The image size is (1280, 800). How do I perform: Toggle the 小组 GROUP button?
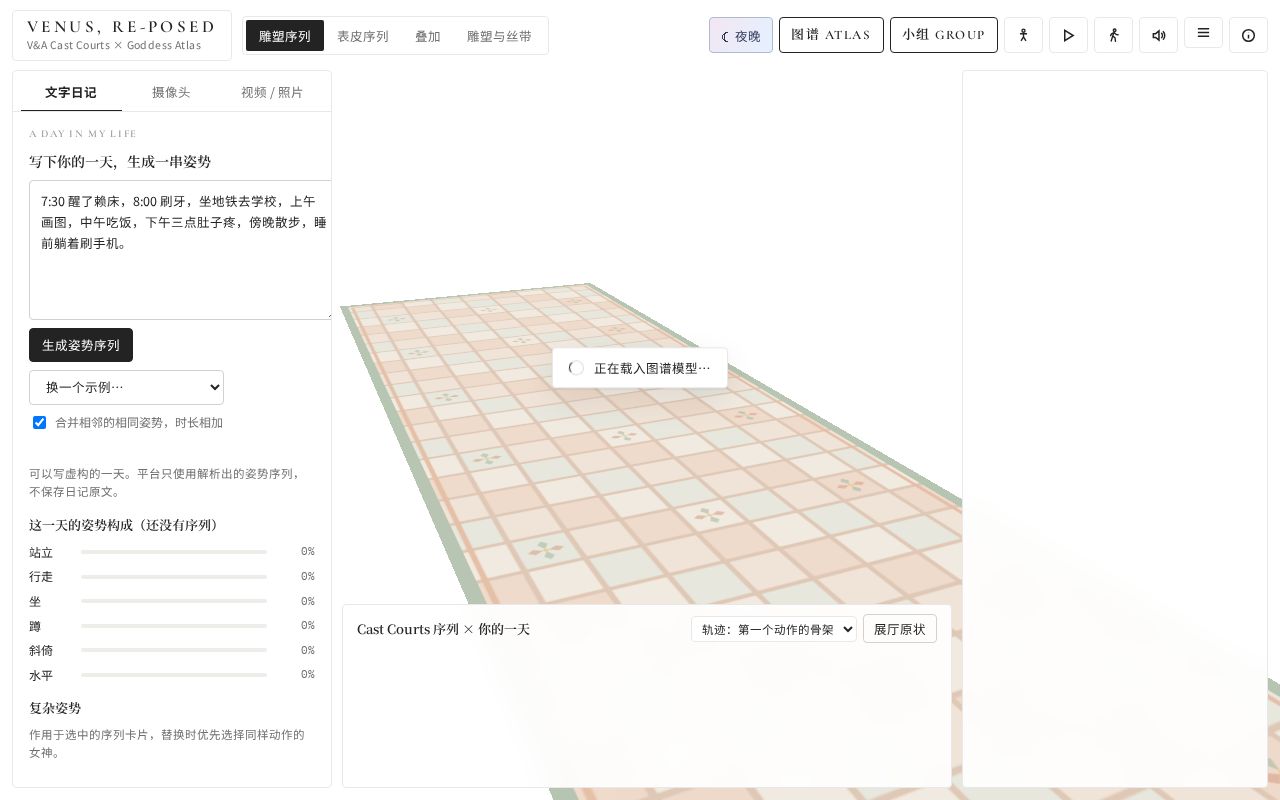pos(944,35)
